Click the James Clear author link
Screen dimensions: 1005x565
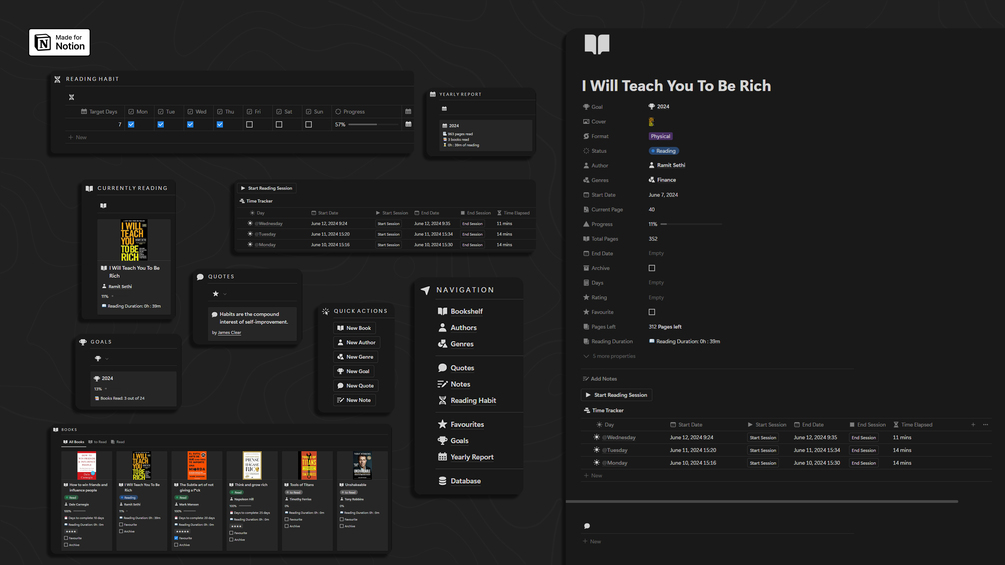229,333
